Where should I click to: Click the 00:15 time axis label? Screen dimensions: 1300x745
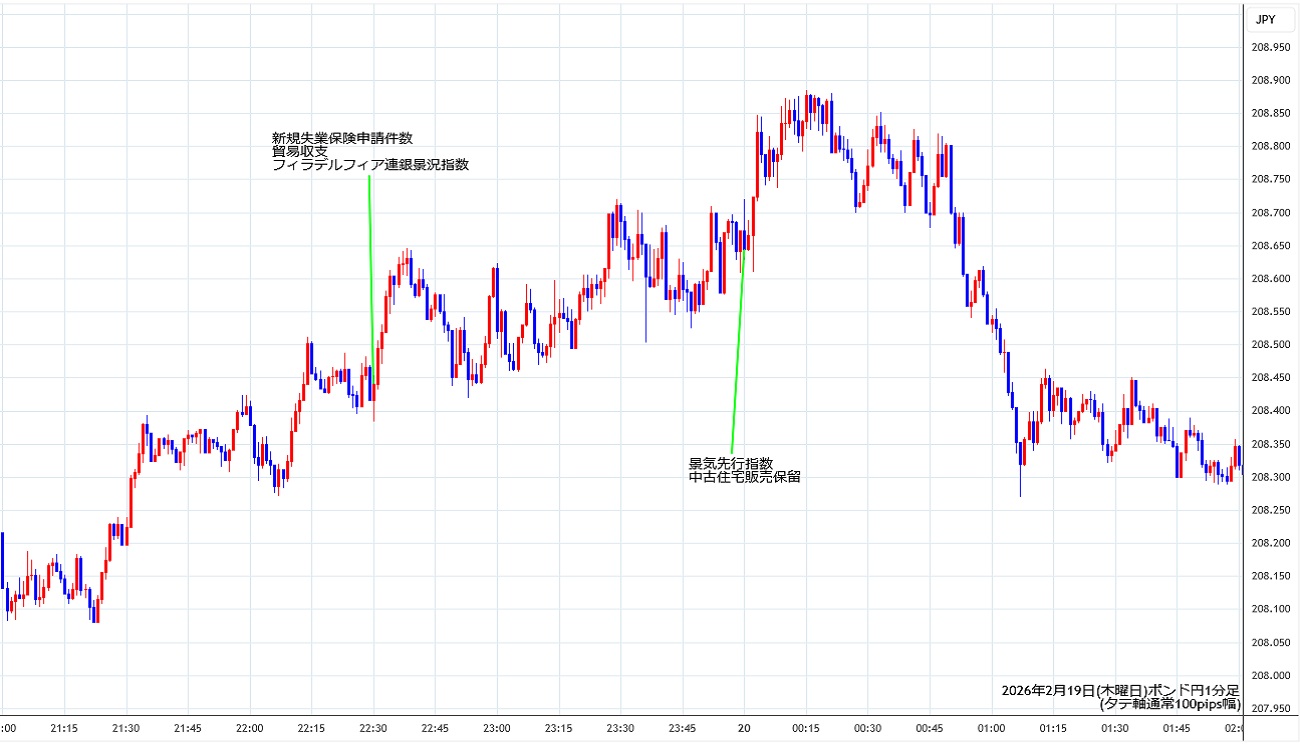tap(806, 727)
